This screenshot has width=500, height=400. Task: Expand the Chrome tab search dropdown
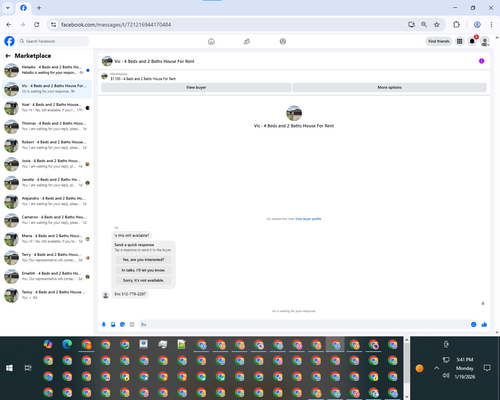pyautogui.click(x=8, y=8)
